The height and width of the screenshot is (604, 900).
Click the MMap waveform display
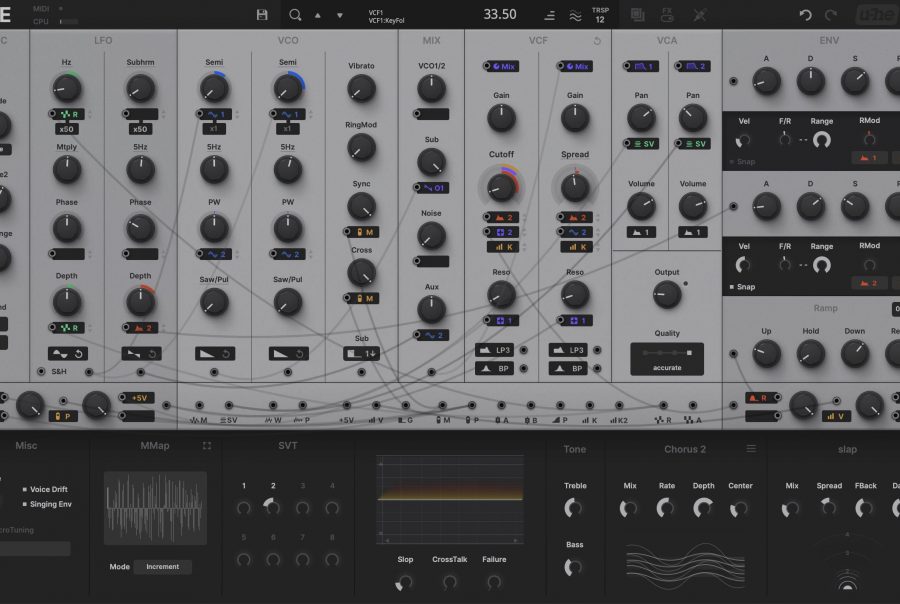(155, 508)
